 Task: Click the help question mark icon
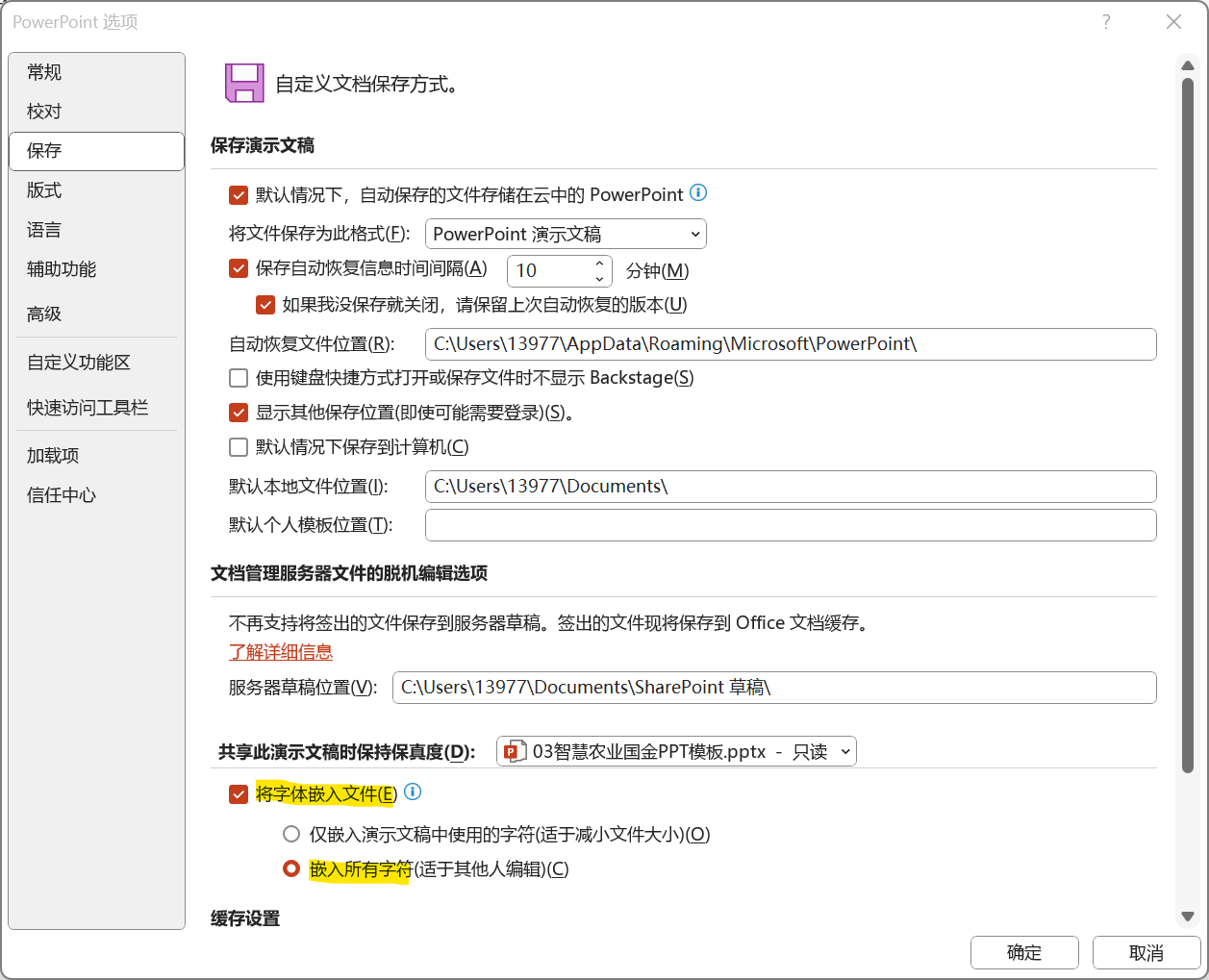(1105, 21)
